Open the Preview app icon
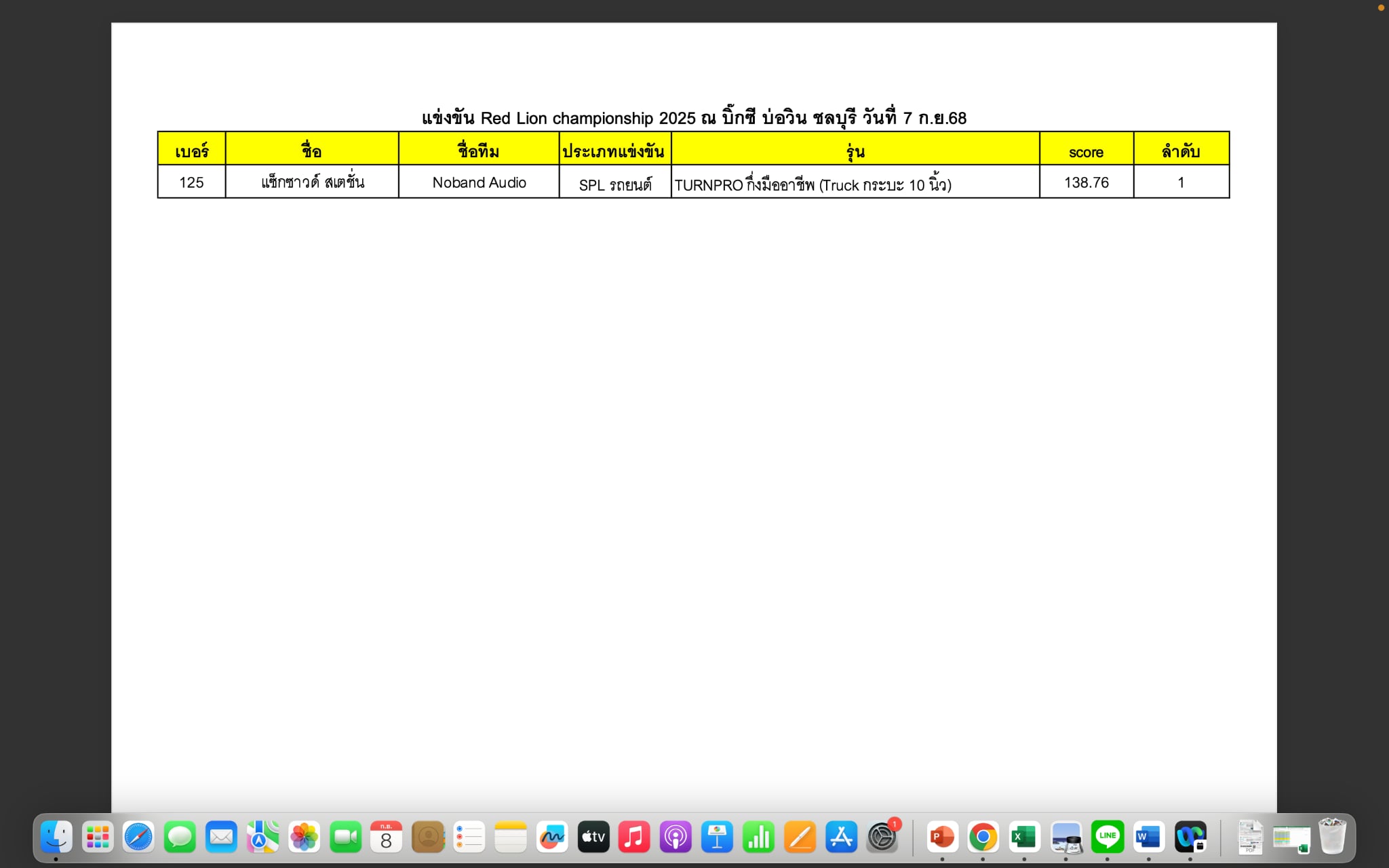Viewport: 1389px width, 868px height. pos(1065,837)
